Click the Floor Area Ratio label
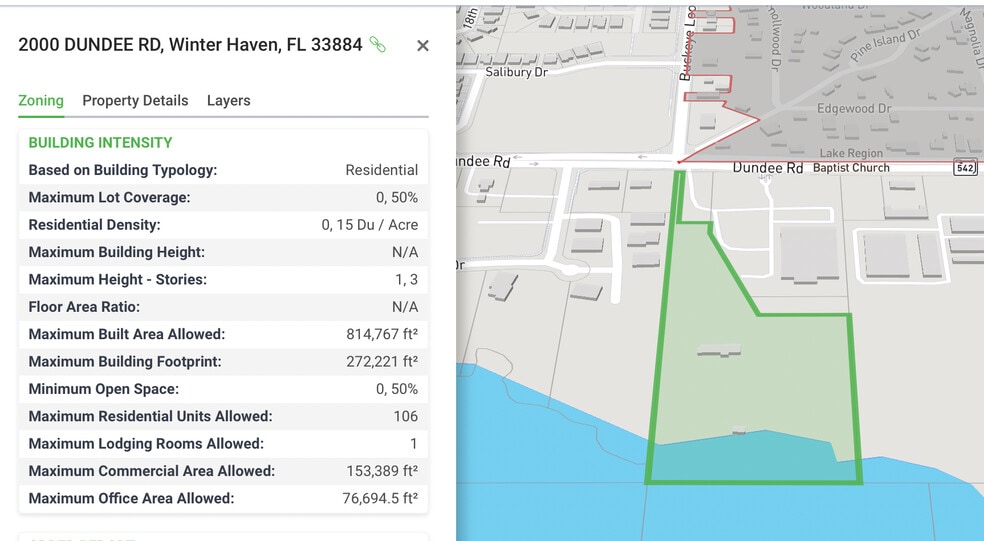The width and height of the screenshot is (984, 541). [x=84, y=307]
